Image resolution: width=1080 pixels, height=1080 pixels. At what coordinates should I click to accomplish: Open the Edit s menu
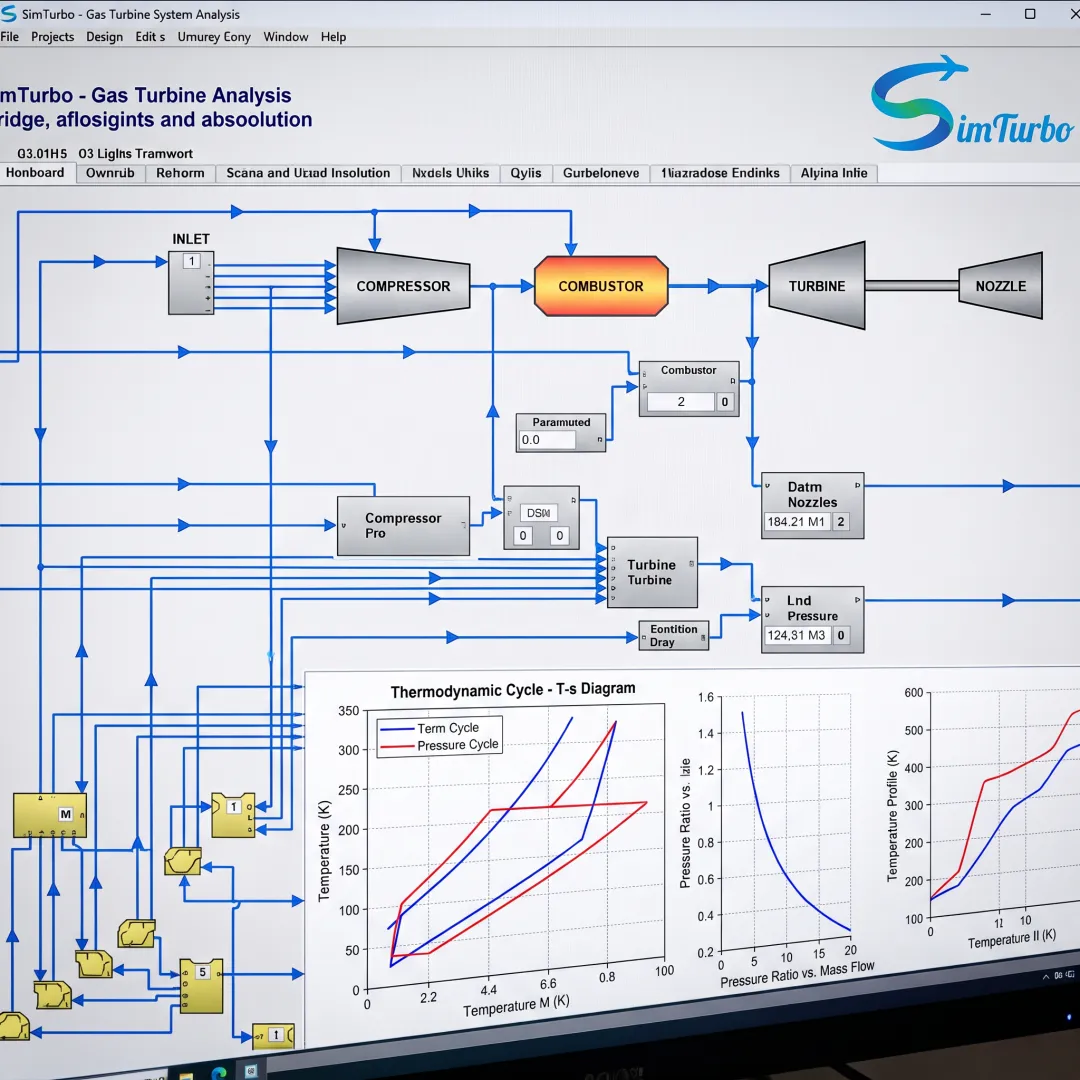coord(149,37)
